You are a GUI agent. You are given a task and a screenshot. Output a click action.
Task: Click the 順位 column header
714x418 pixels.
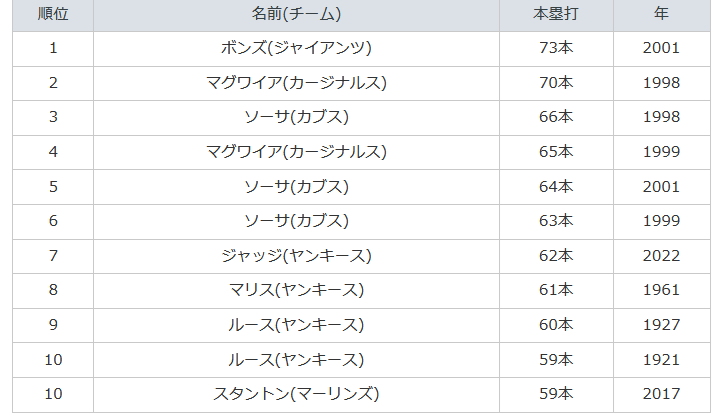click(53, 14)
